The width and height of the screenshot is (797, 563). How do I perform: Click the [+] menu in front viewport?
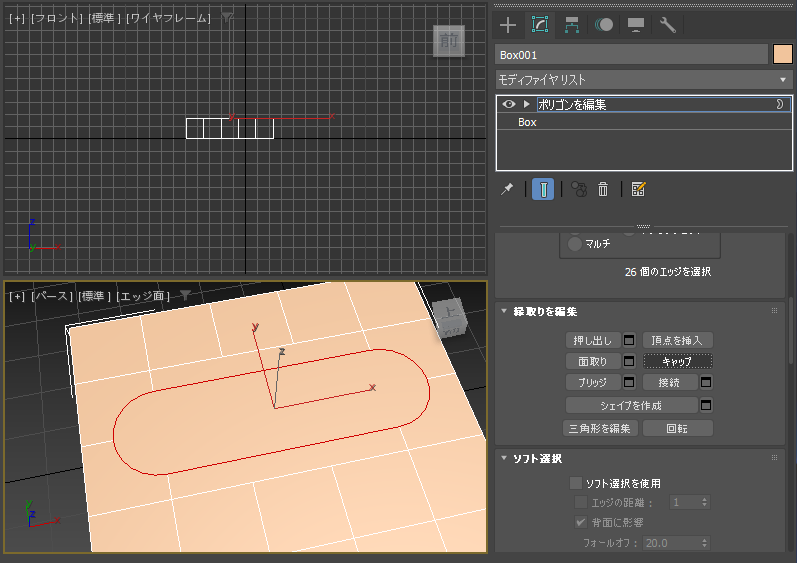coord(17,18)
